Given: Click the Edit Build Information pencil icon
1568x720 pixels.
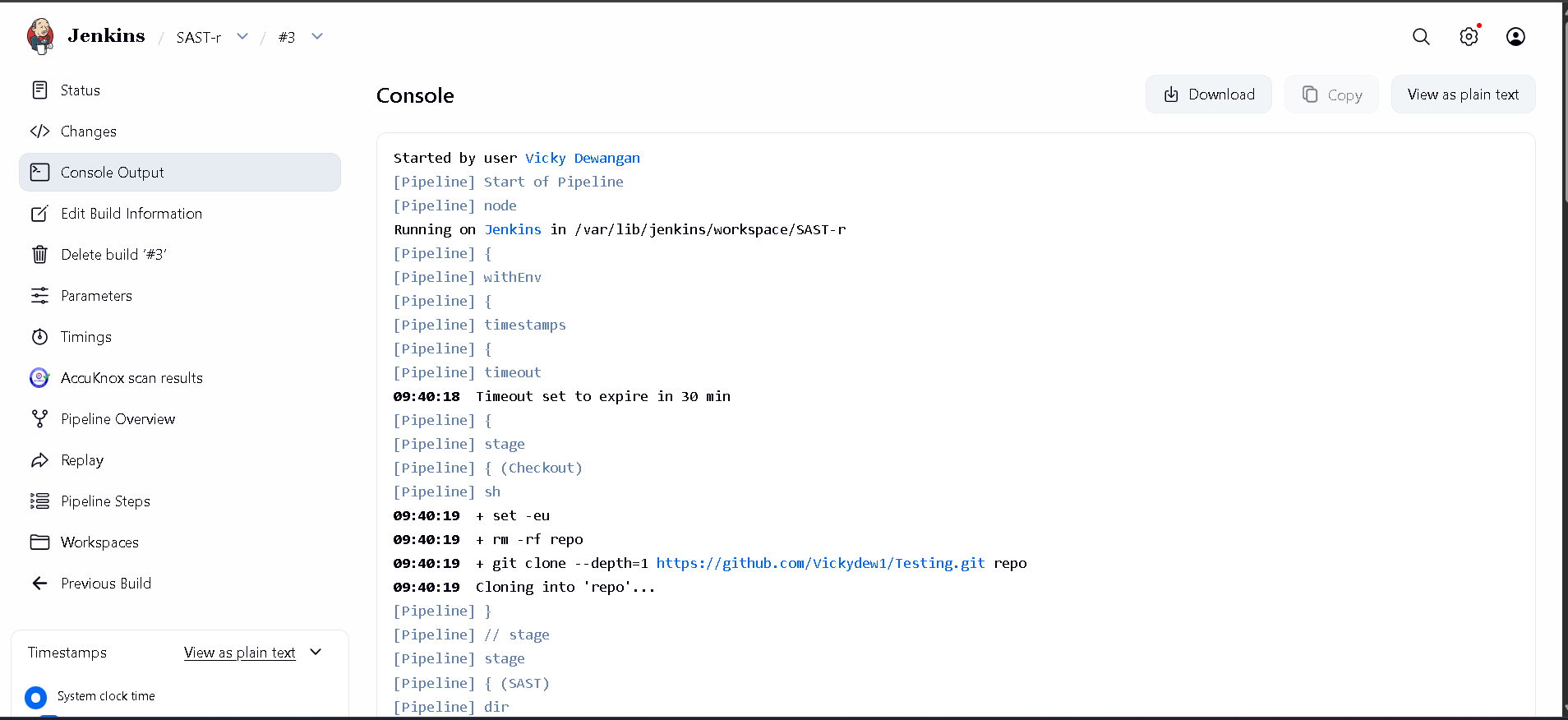Looking at the screenshot, I should point(39,213).
